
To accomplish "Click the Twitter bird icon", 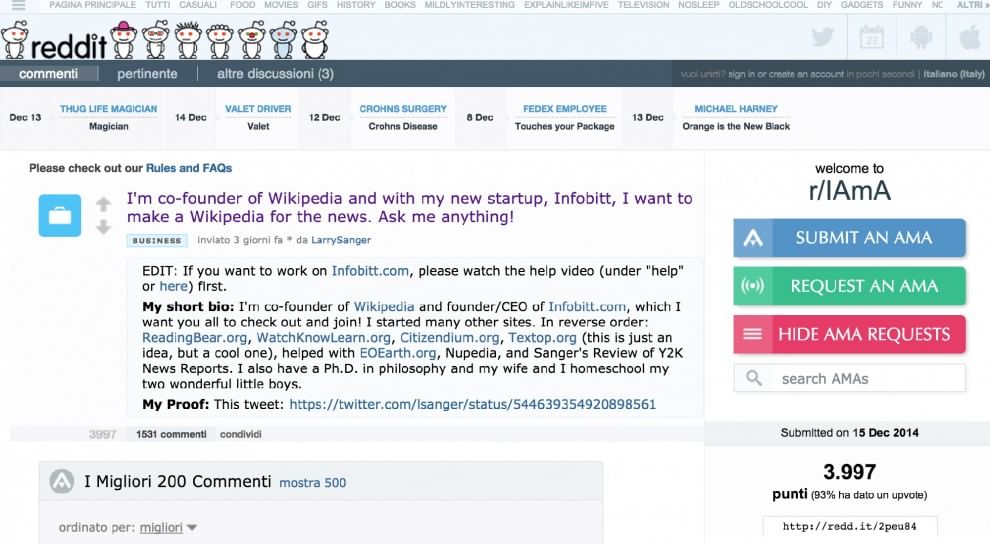I will point(822,37).
